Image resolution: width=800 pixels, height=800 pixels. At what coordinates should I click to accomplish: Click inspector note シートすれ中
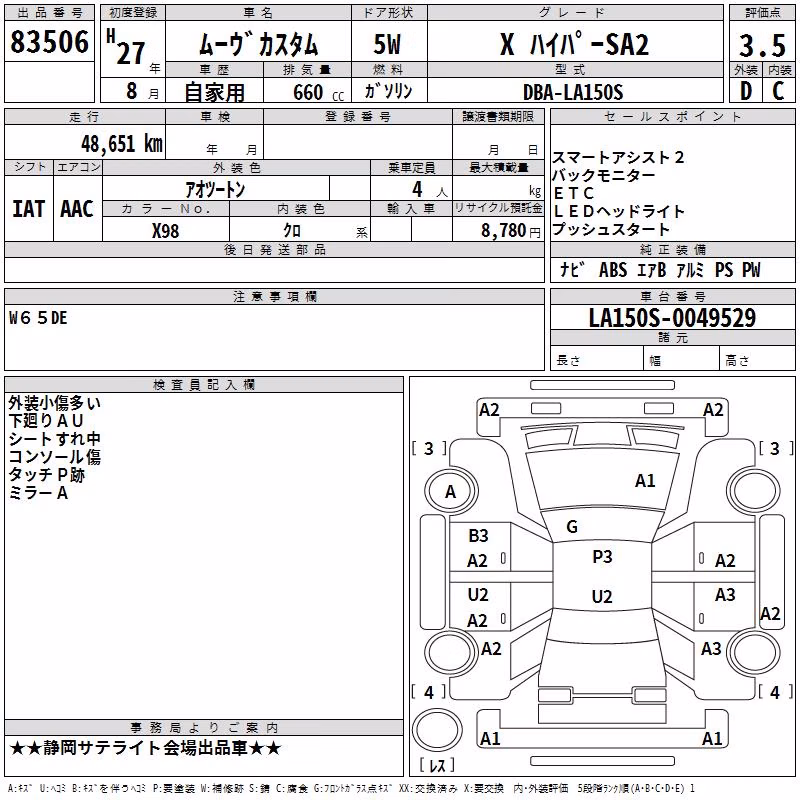[55, 439]
